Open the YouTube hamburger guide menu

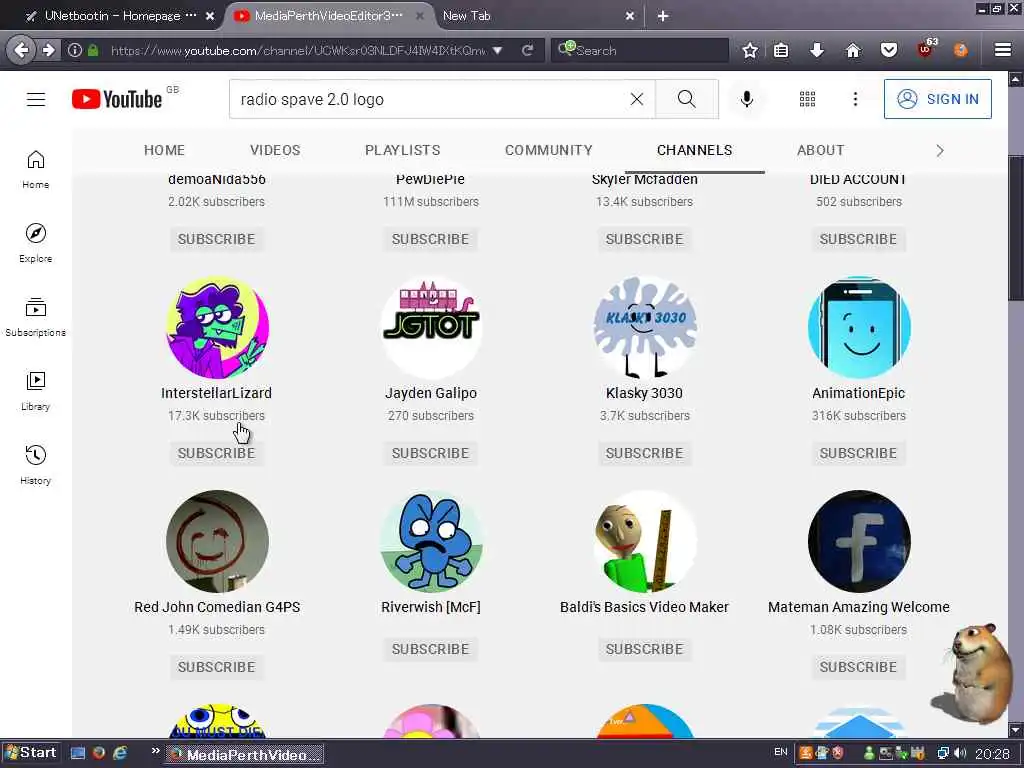coord(36,99)
